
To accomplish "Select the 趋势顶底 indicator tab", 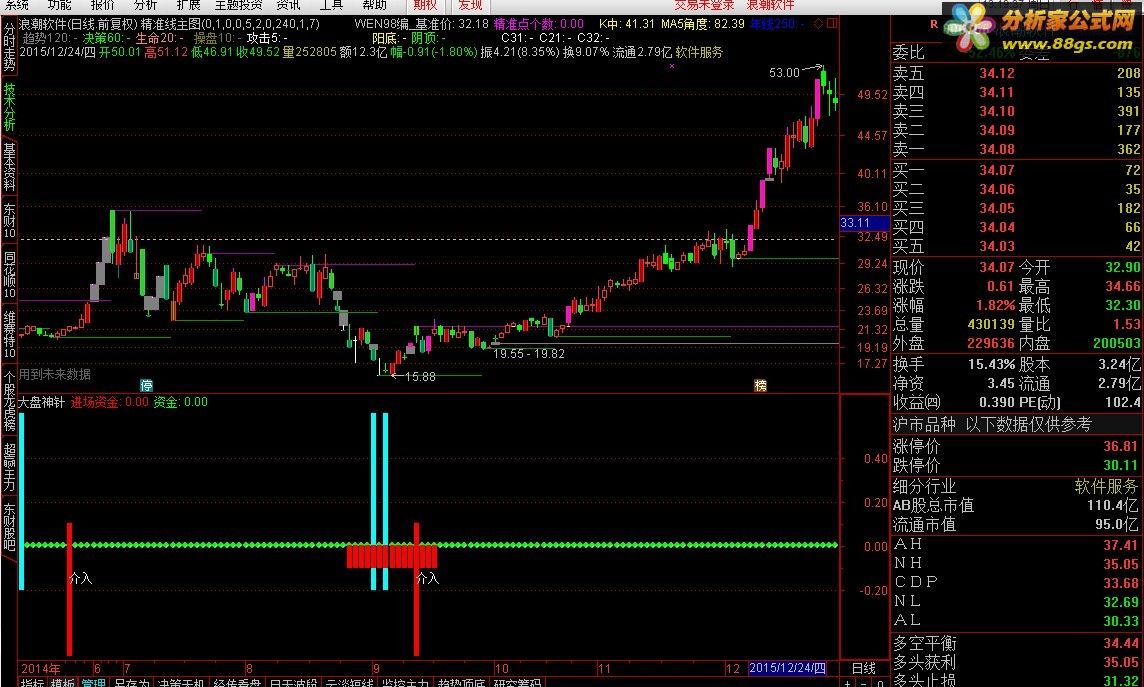I will (462, 683).
